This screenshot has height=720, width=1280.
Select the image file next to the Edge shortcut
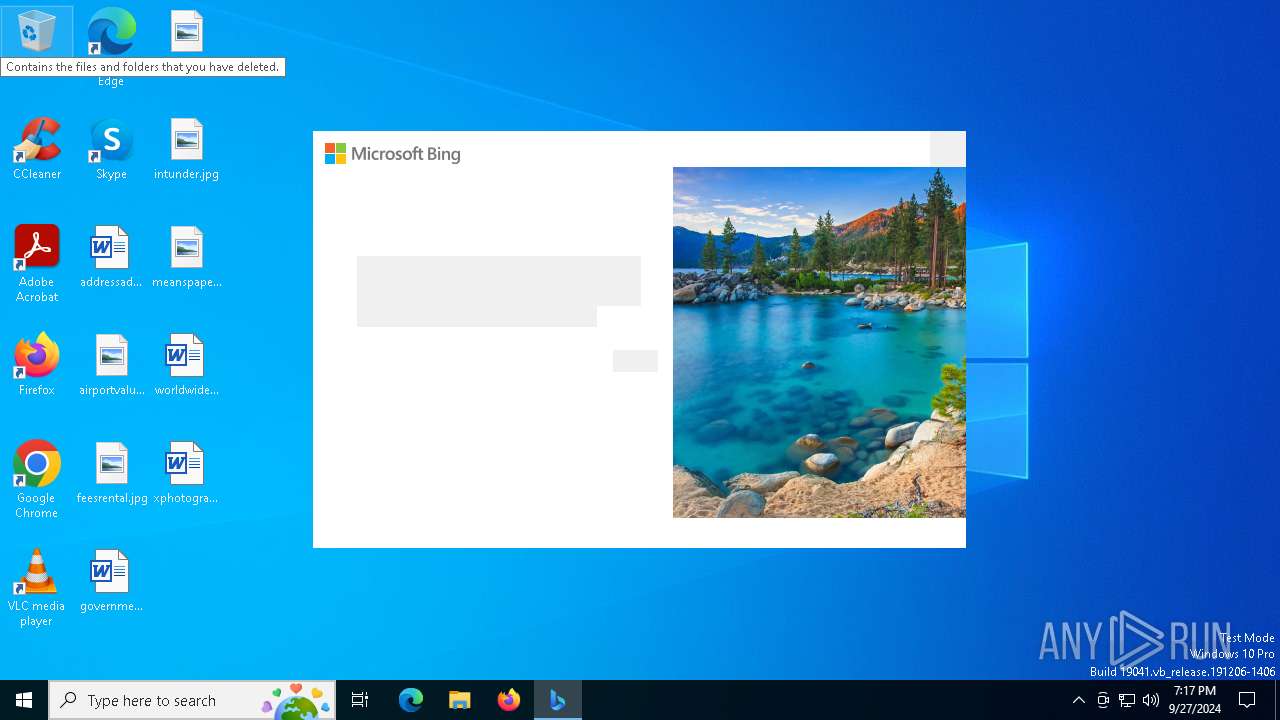tap(186, 32)
